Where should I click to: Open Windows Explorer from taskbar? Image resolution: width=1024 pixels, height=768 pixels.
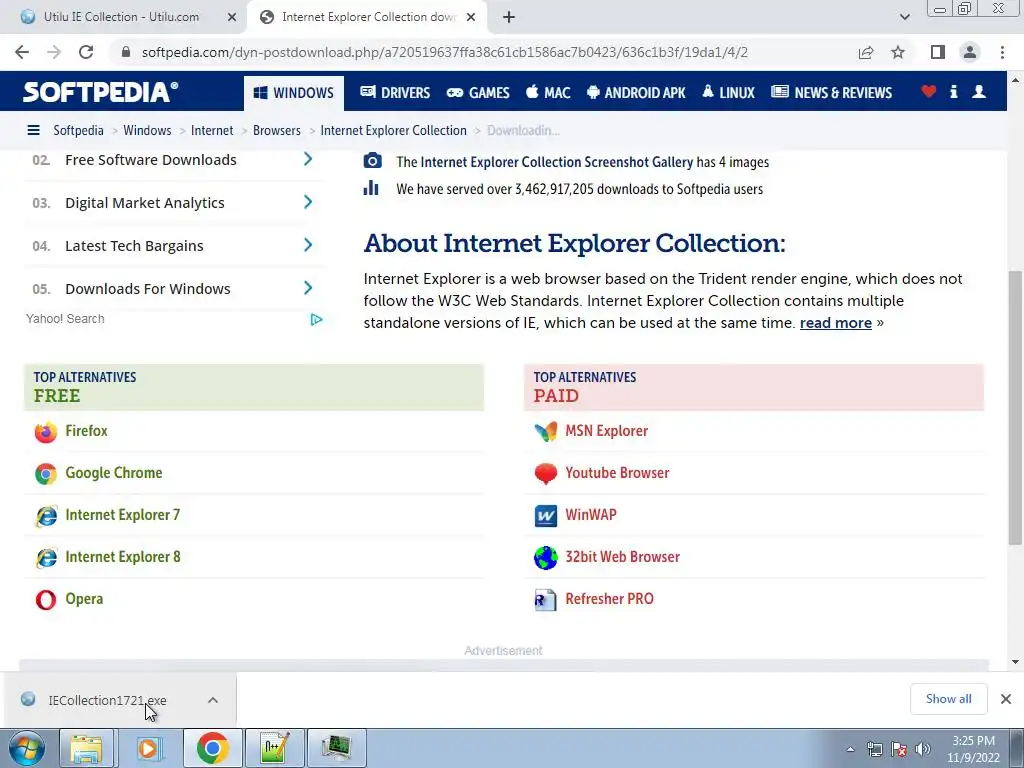click(x=86, y=748)
